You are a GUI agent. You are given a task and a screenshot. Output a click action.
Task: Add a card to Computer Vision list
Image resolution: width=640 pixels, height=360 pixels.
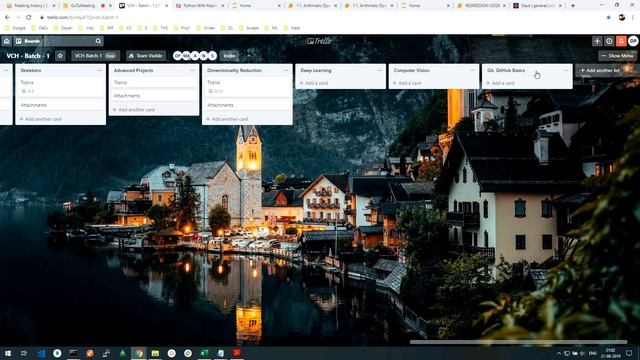(407, 83)
